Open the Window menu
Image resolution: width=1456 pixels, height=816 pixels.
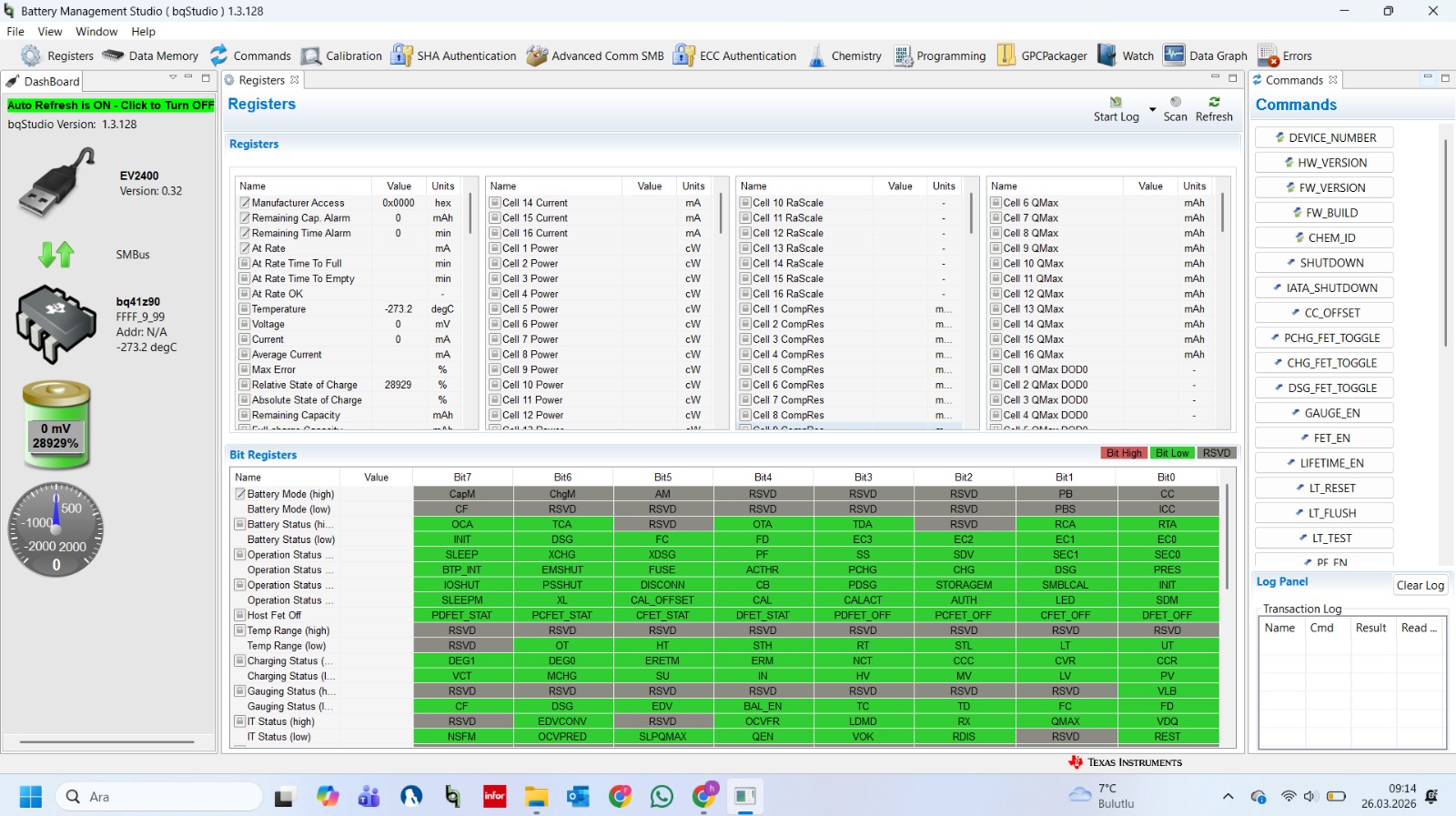pos(96,31)
